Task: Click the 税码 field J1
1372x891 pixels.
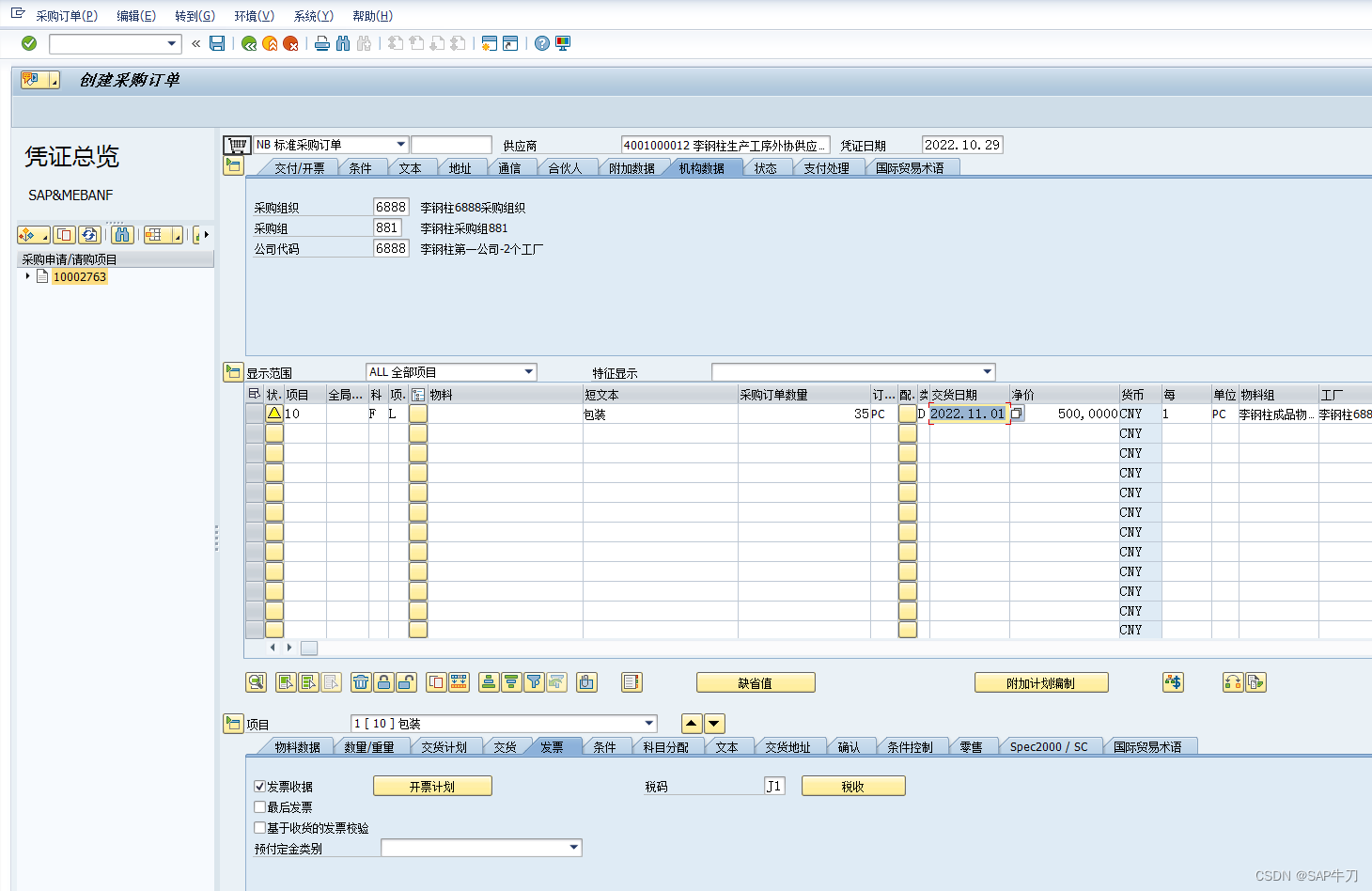Action: [x=773, y=787]
